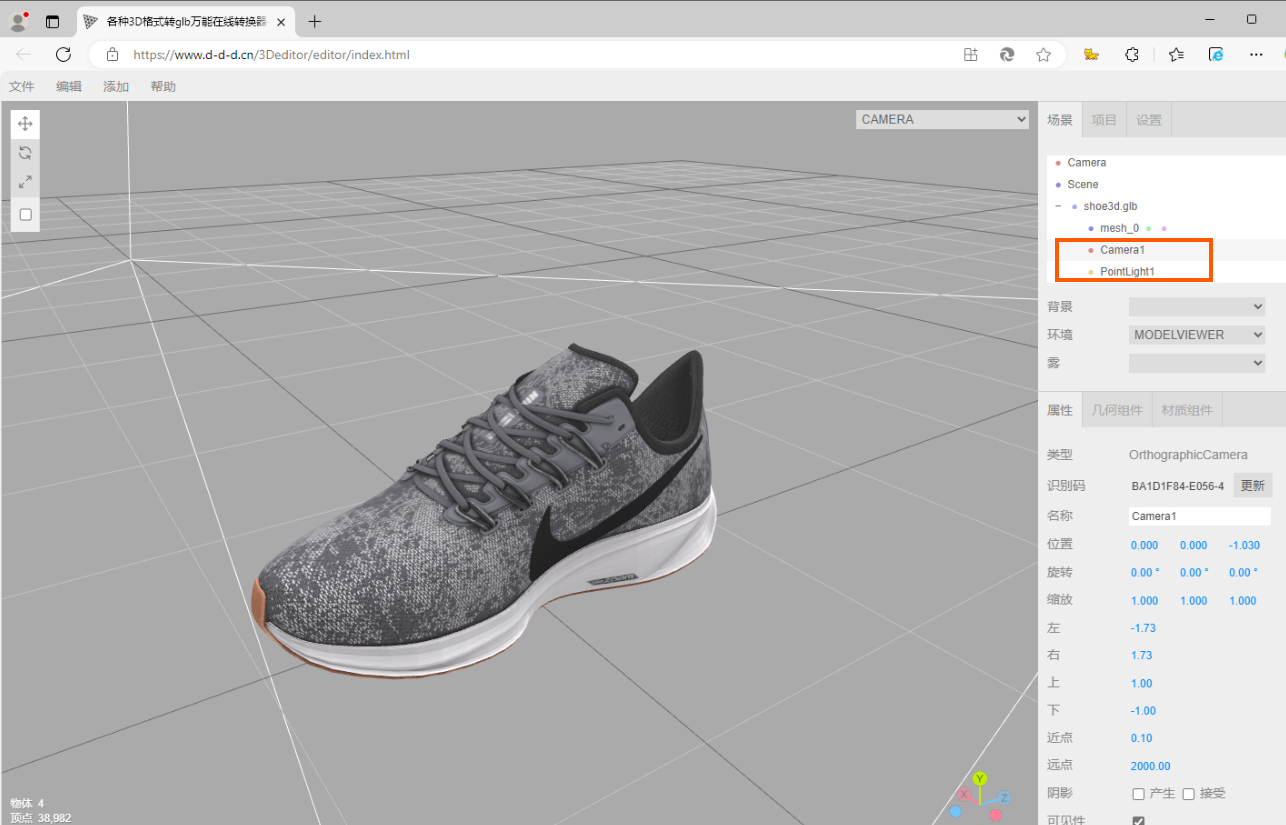Image resolution: width=1286 pixels, height=825 pixels.
Task: Click the rotation X value 0.00°
Action: click(x=1145, y=573)
